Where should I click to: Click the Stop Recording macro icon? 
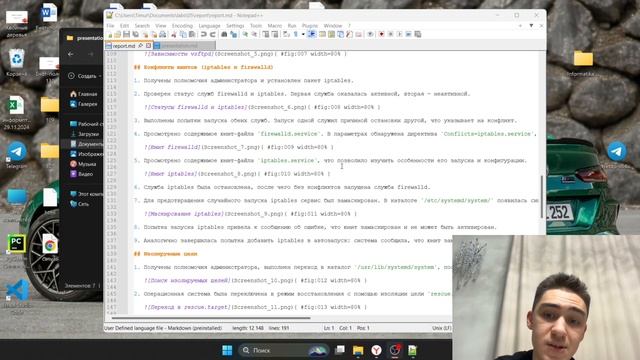pos(391,34)
